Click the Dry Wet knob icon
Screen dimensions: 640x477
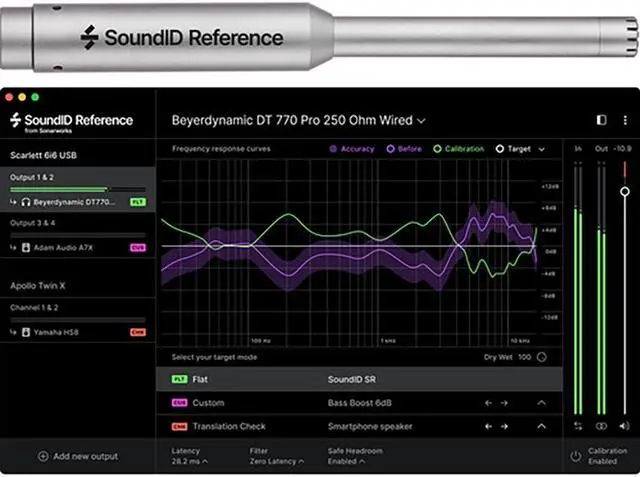pos(542,356)
